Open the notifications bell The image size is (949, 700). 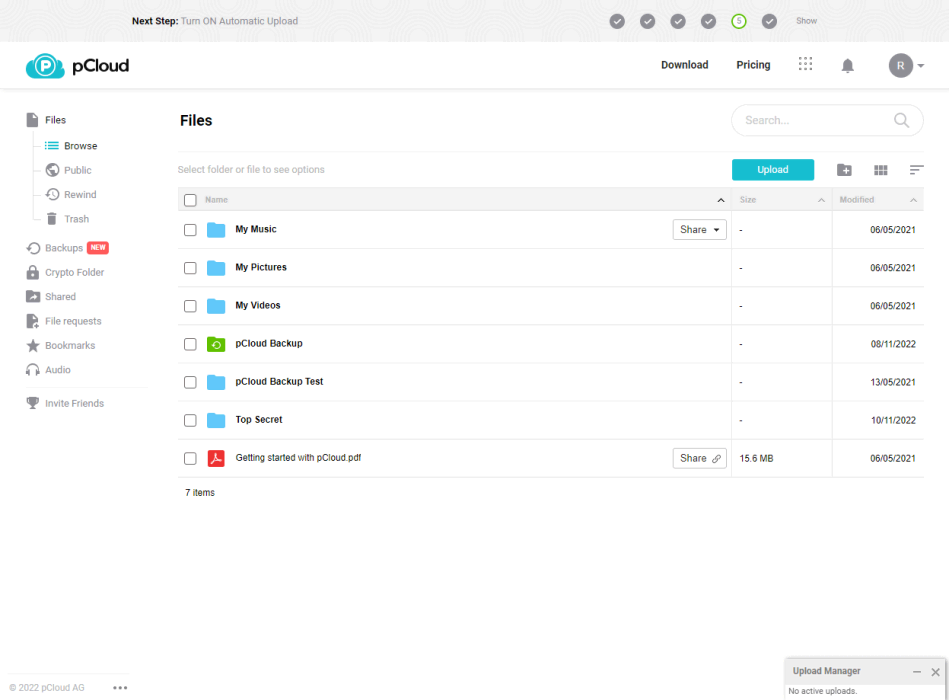click(848, 66)
